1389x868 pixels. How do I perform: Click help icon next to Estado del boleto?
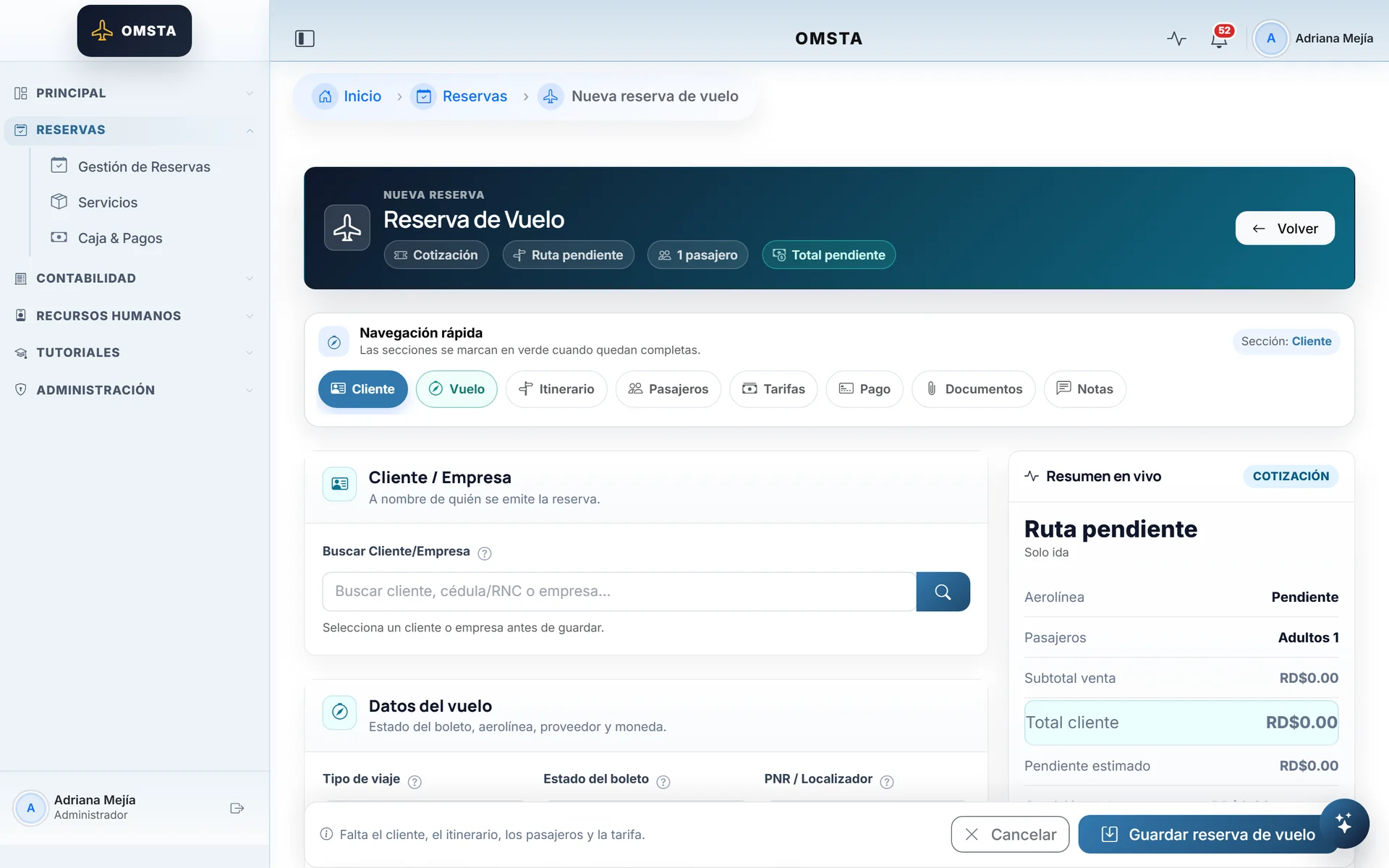(x=663, y=782)
